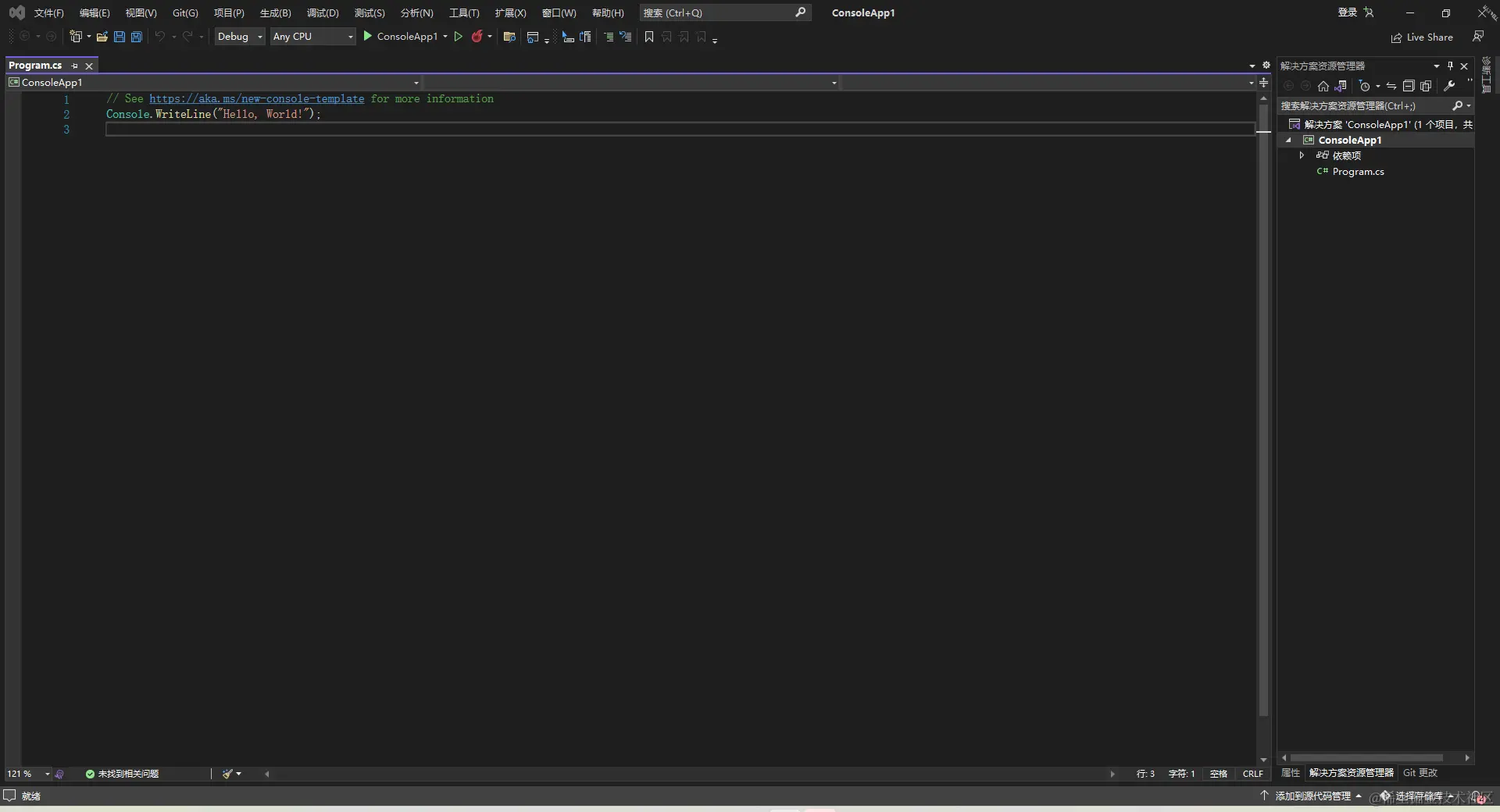1500x812 pixels.
Task: Open Properties wrench icon in Solution Explorer
Action: [1449, 86]
